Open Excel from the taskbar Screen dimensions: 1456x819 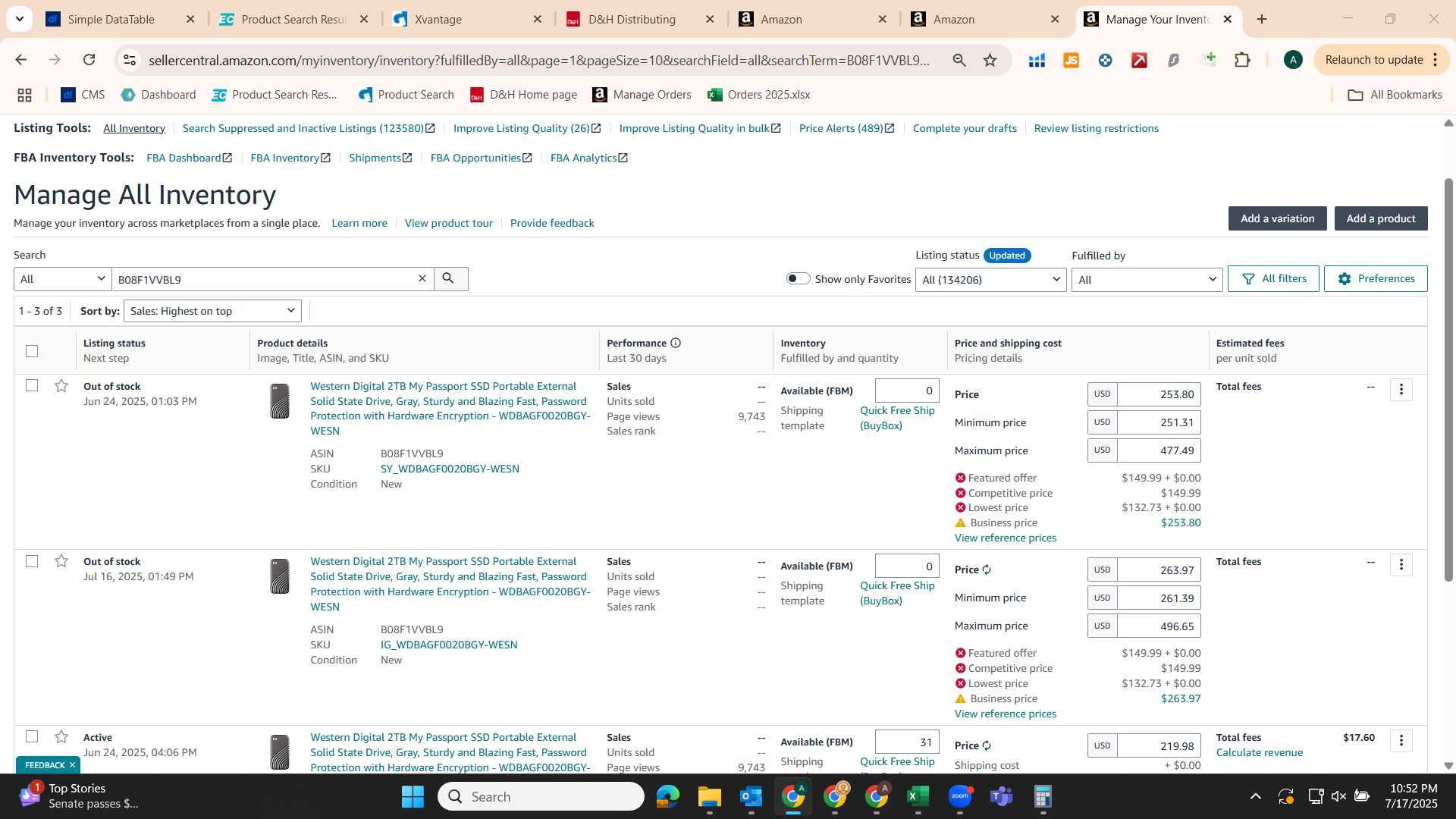[x=918, y=796]
